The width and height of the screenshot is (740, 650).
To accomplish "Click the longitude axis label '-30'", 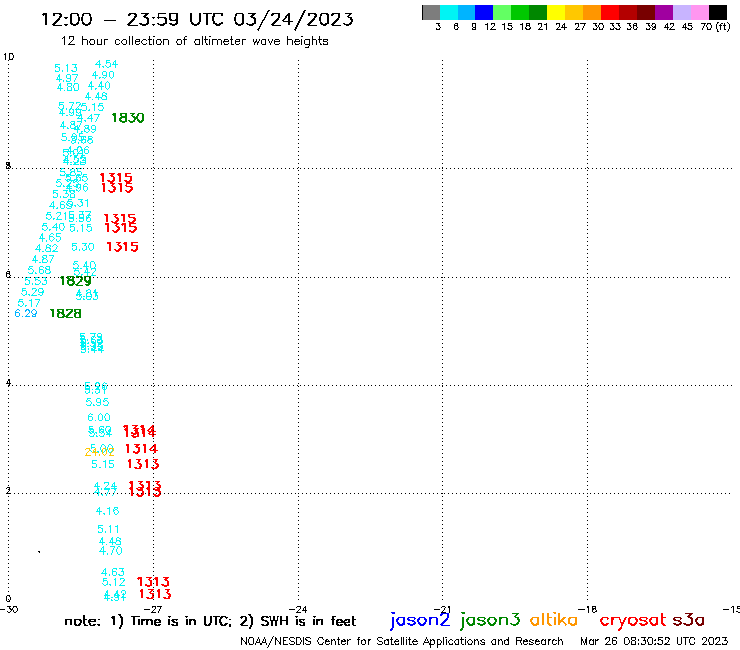I will [9, 609].
